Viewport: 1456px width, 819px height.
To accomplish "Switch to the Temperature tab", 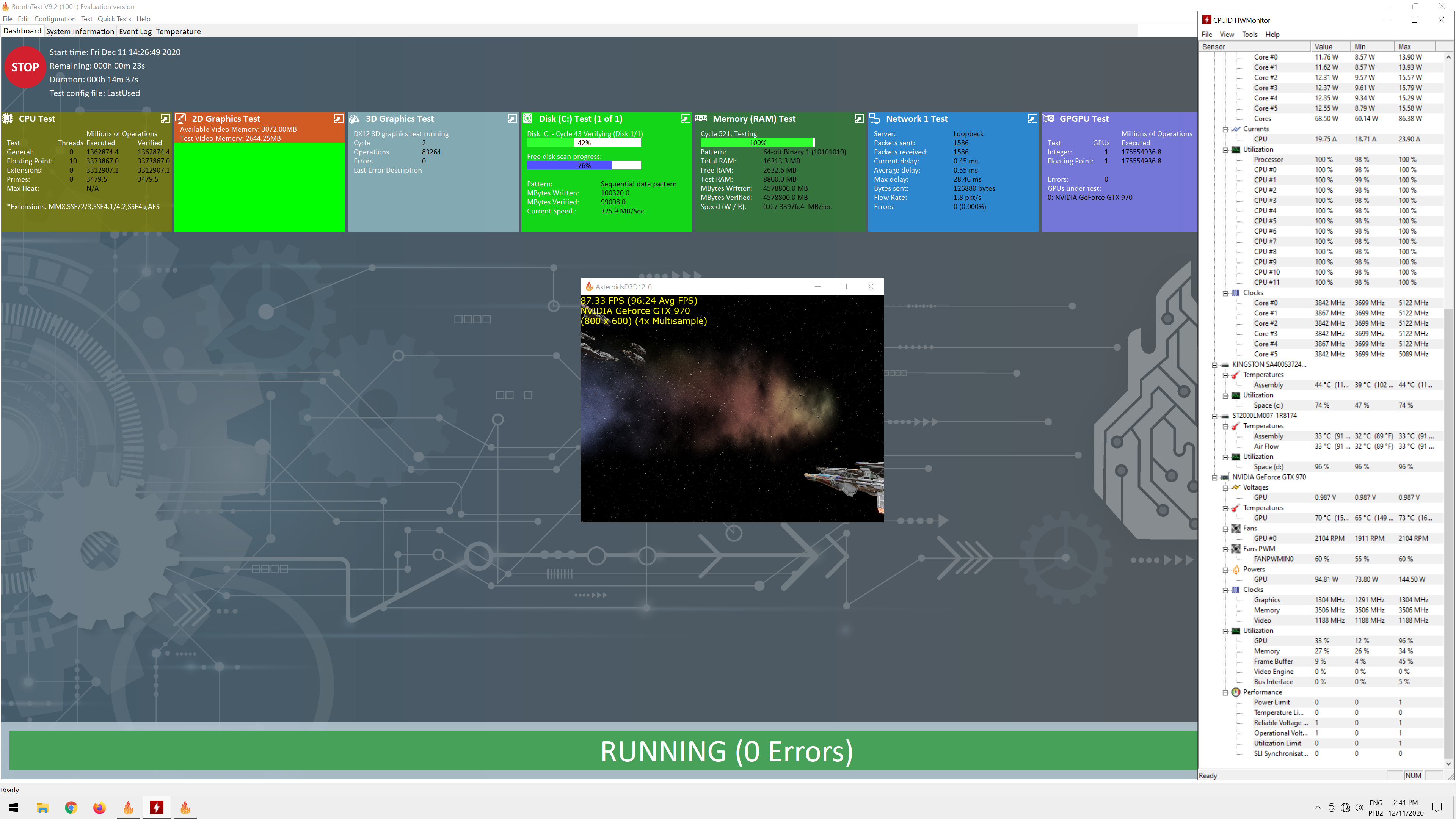I will [x=179, y=31].
